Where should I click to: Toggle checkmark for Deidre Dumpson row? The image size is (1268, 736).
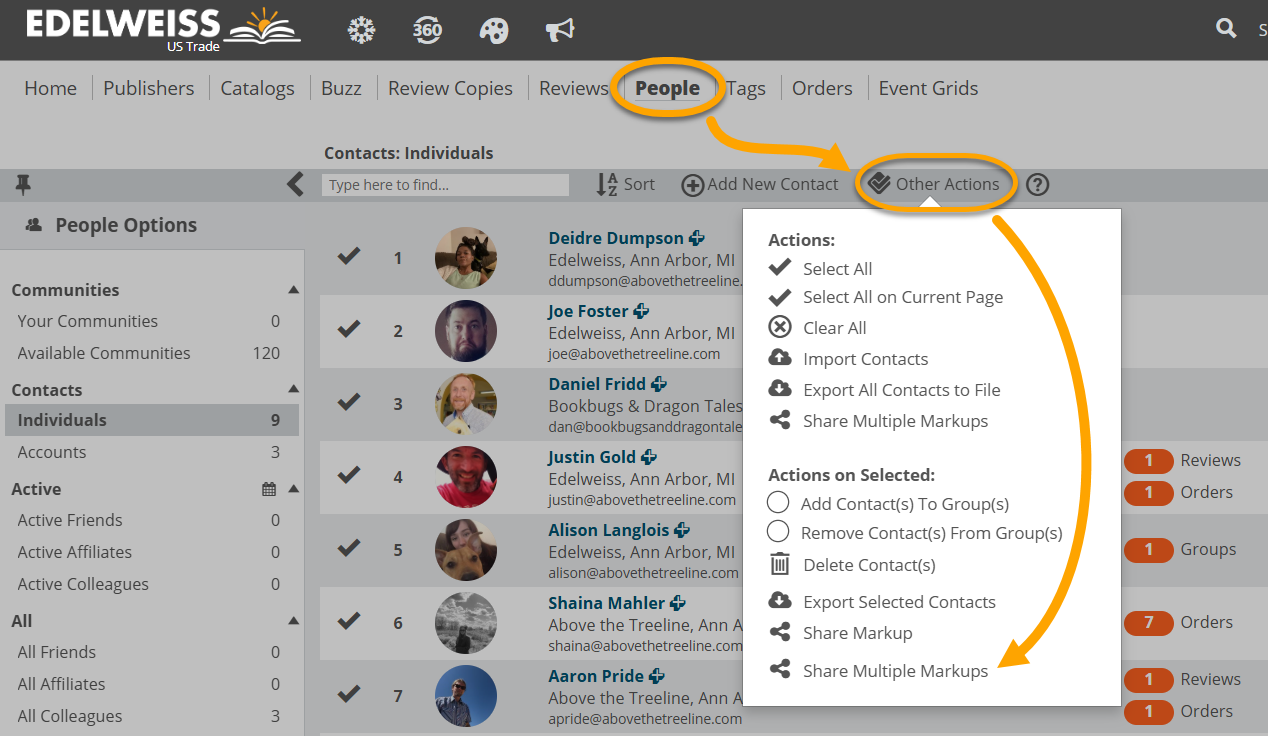pyautogui.click(x=348, y=256)
